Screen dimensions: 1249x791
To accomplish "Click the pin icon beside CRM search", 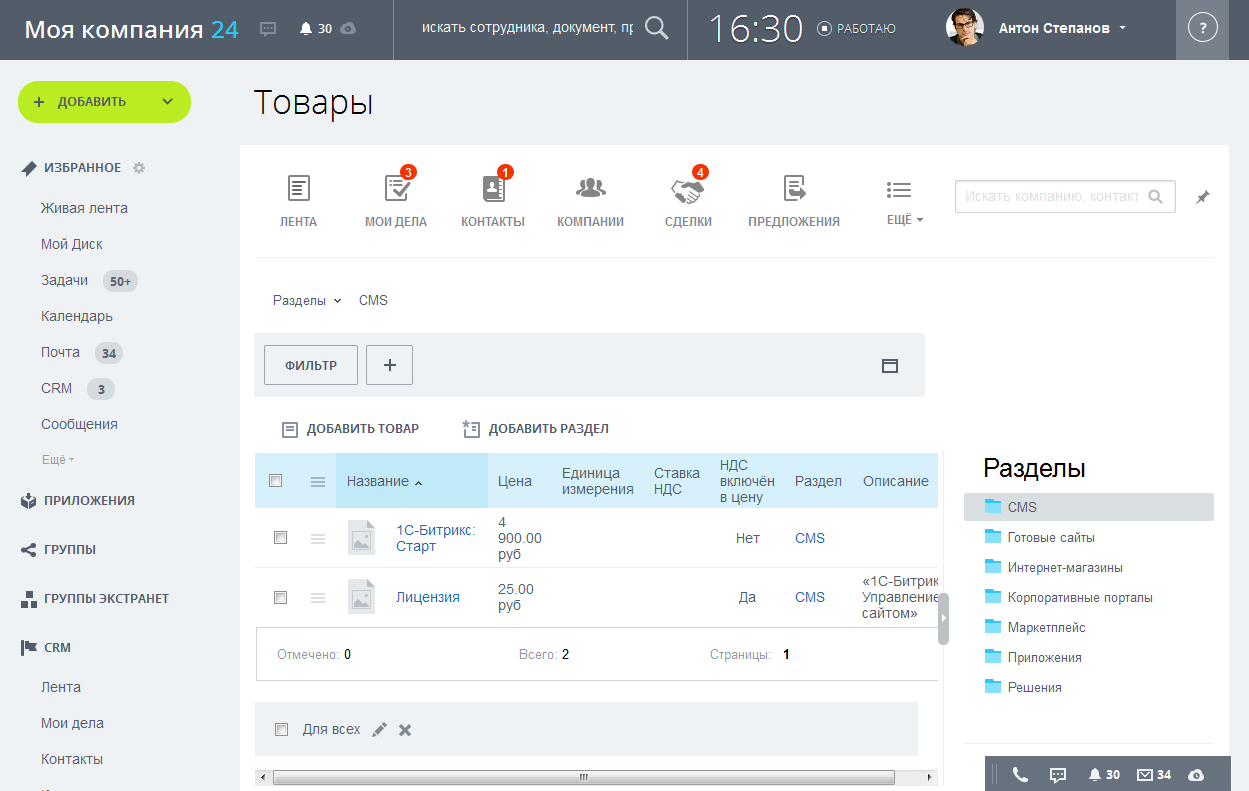I will tap(1203, 198).
